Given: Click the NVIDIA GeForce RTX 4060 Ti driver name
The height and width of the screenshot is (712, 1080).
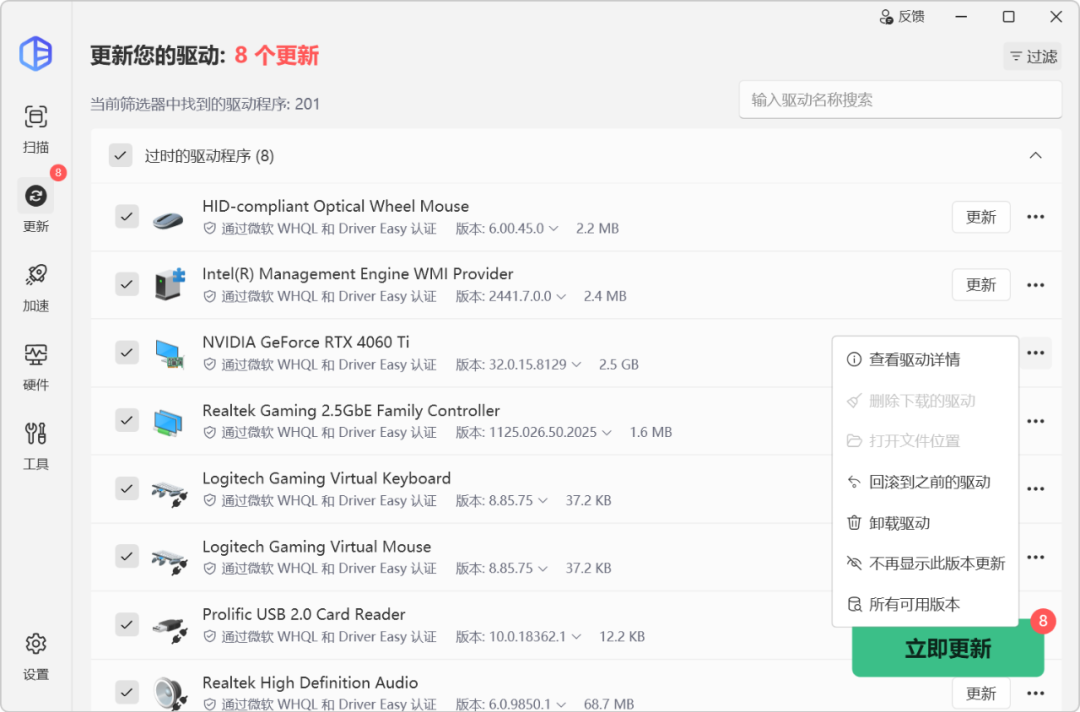Looking at the screenshot, I should (306, 342).
